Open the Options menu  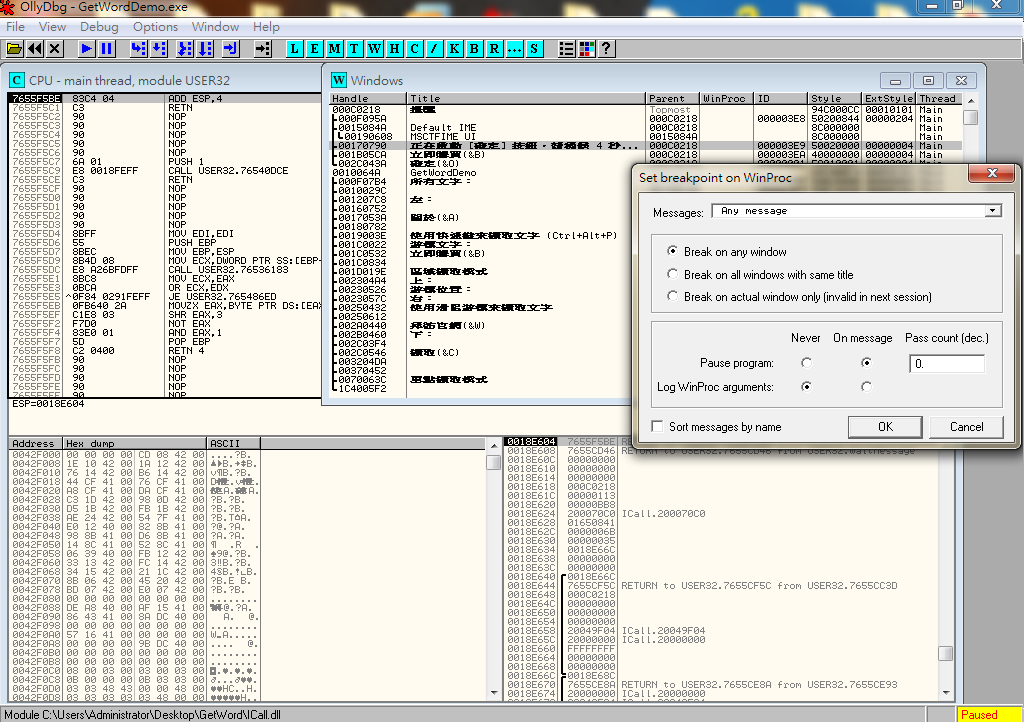(x=155, y=27)
